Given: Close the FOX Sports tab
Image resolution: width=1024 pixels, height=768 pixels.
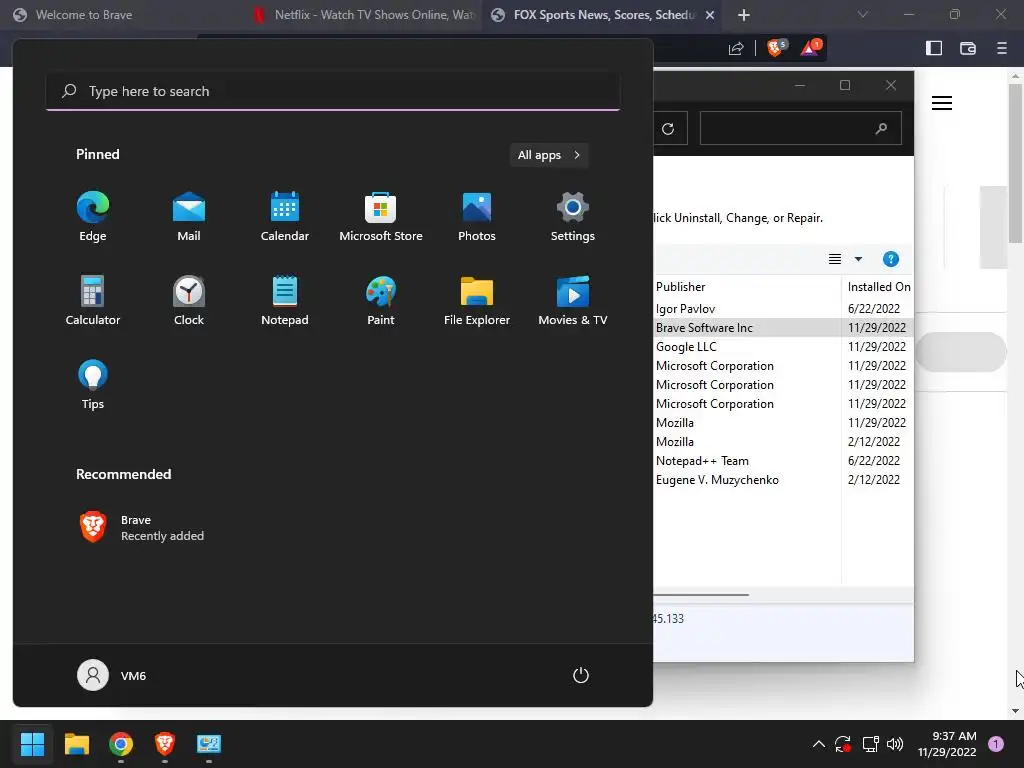Looking at the screenshot, I should tap(710, 15).
